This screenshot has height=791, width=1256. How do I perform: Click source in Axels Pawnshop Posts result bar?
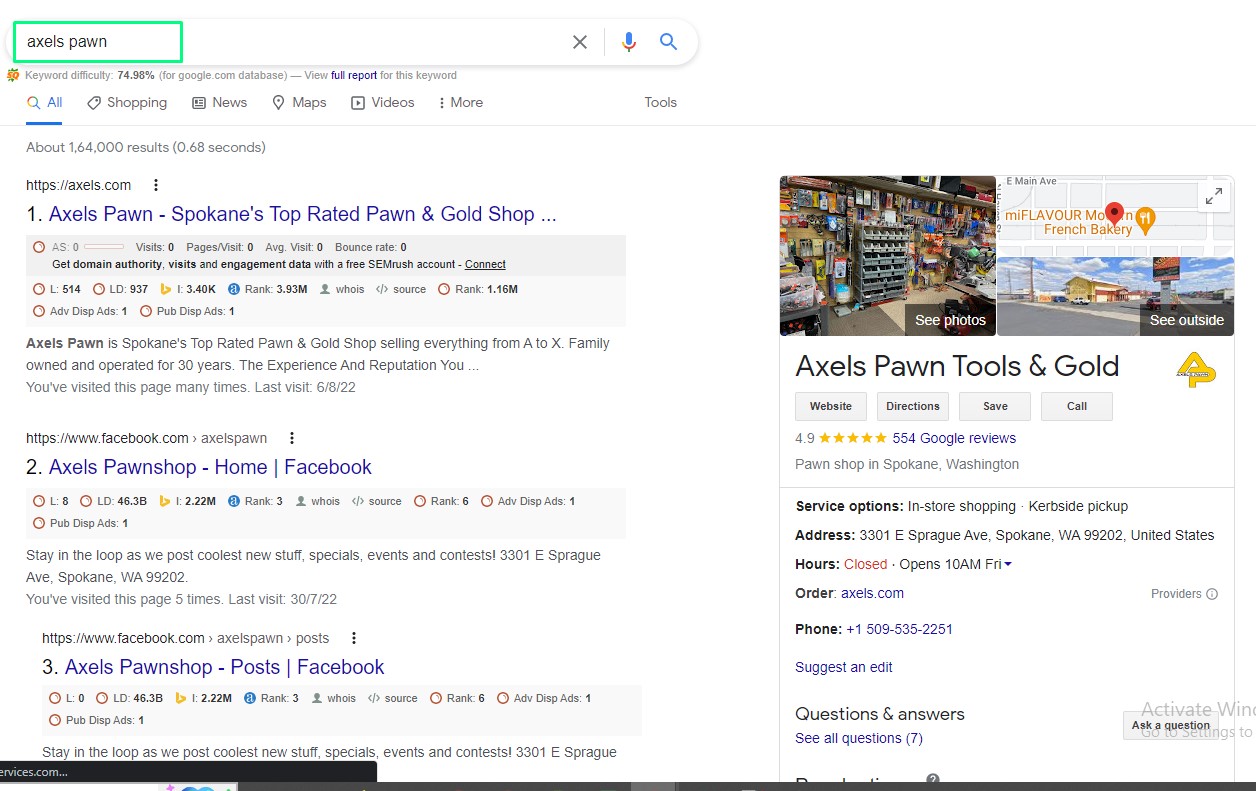click(x=393, y=698)
